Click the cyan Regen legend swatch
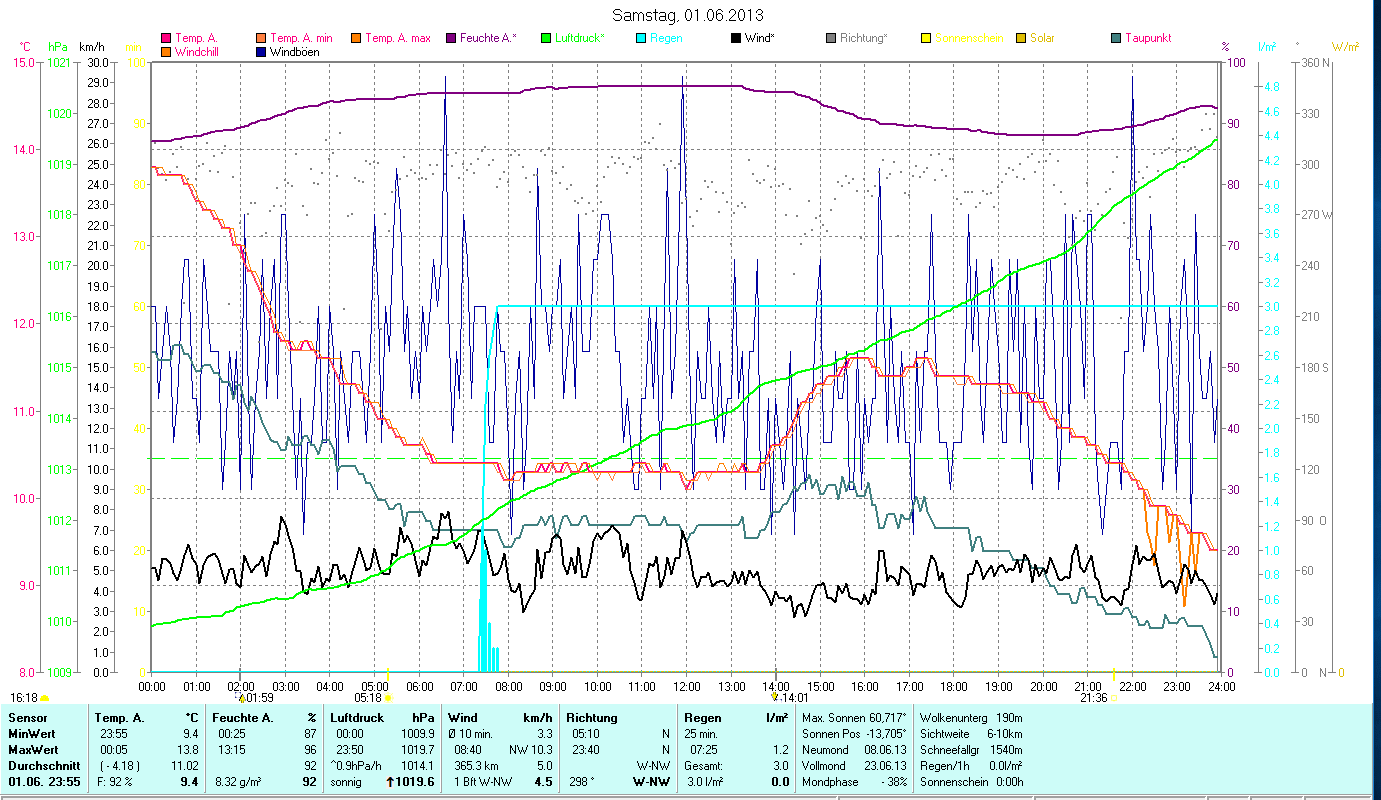Viewport: 1381px width, 800px height. tap(641, 38)
